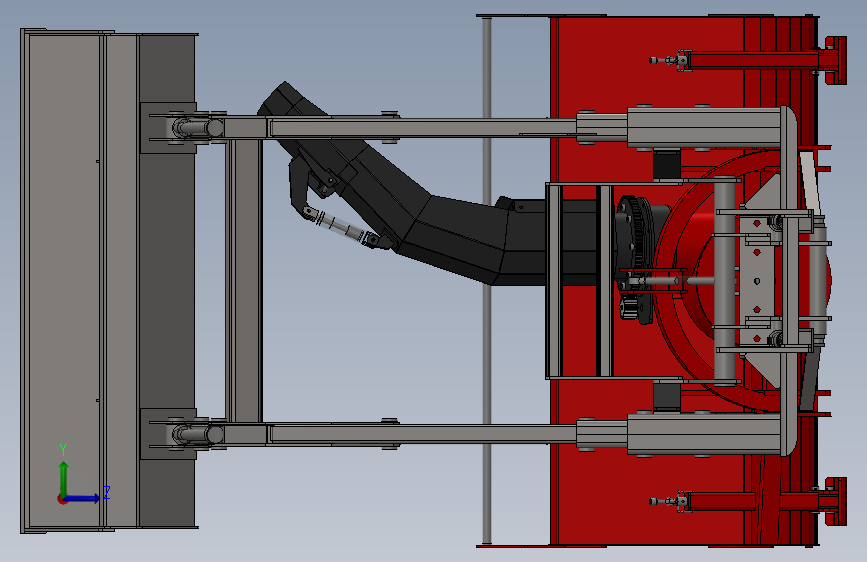
Task: Select the upper grey box sleeve on red housing
Action: (703, 127)
